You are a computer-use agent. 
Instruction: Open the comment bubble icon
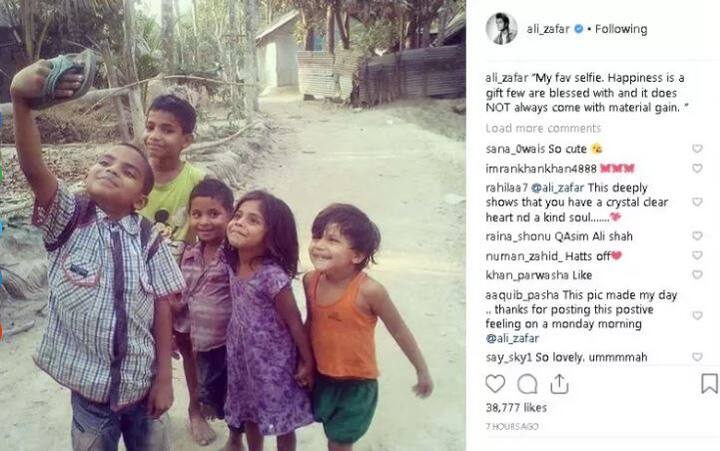(527, 384)
